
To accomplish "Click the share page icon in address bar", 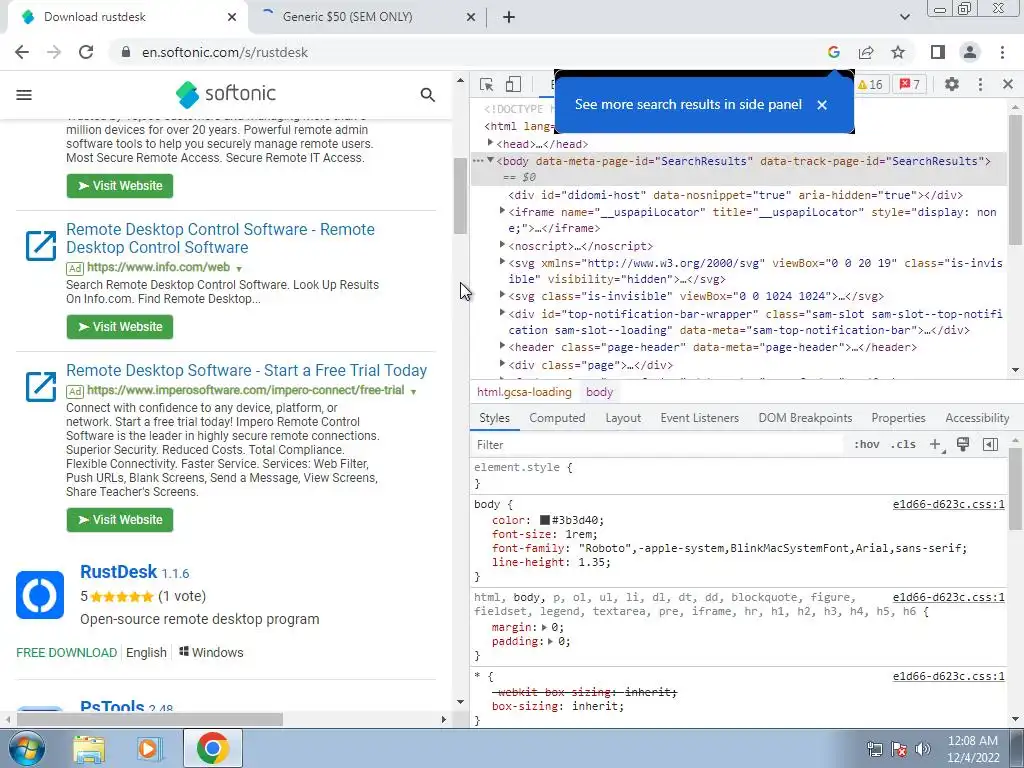I will pyautogui.click(x=866, y=52).
